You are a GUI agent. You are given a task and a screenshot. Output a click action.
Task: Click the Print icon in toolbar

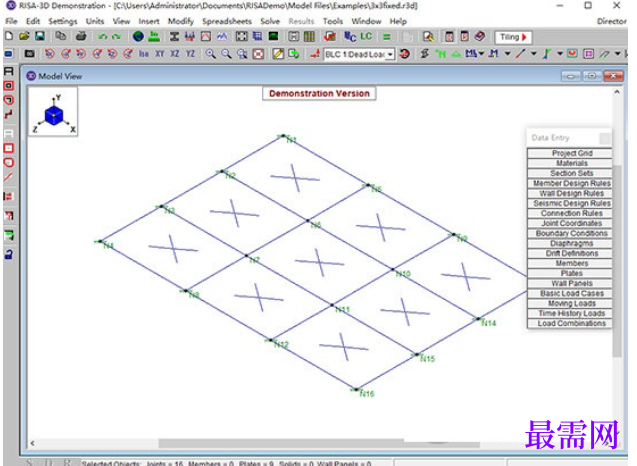81,37
